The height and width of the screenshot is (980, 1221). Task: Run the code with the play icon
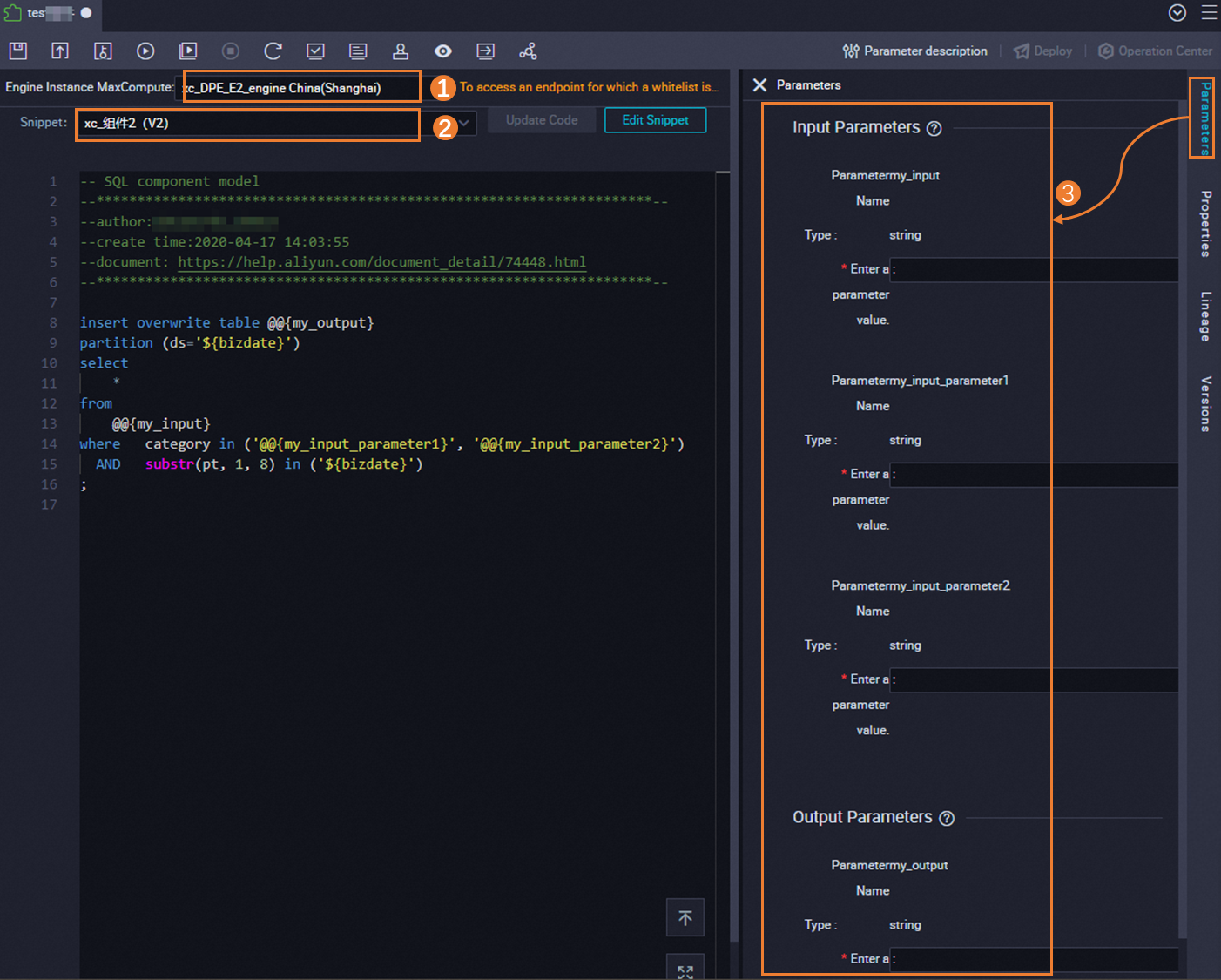pos(145,51)
